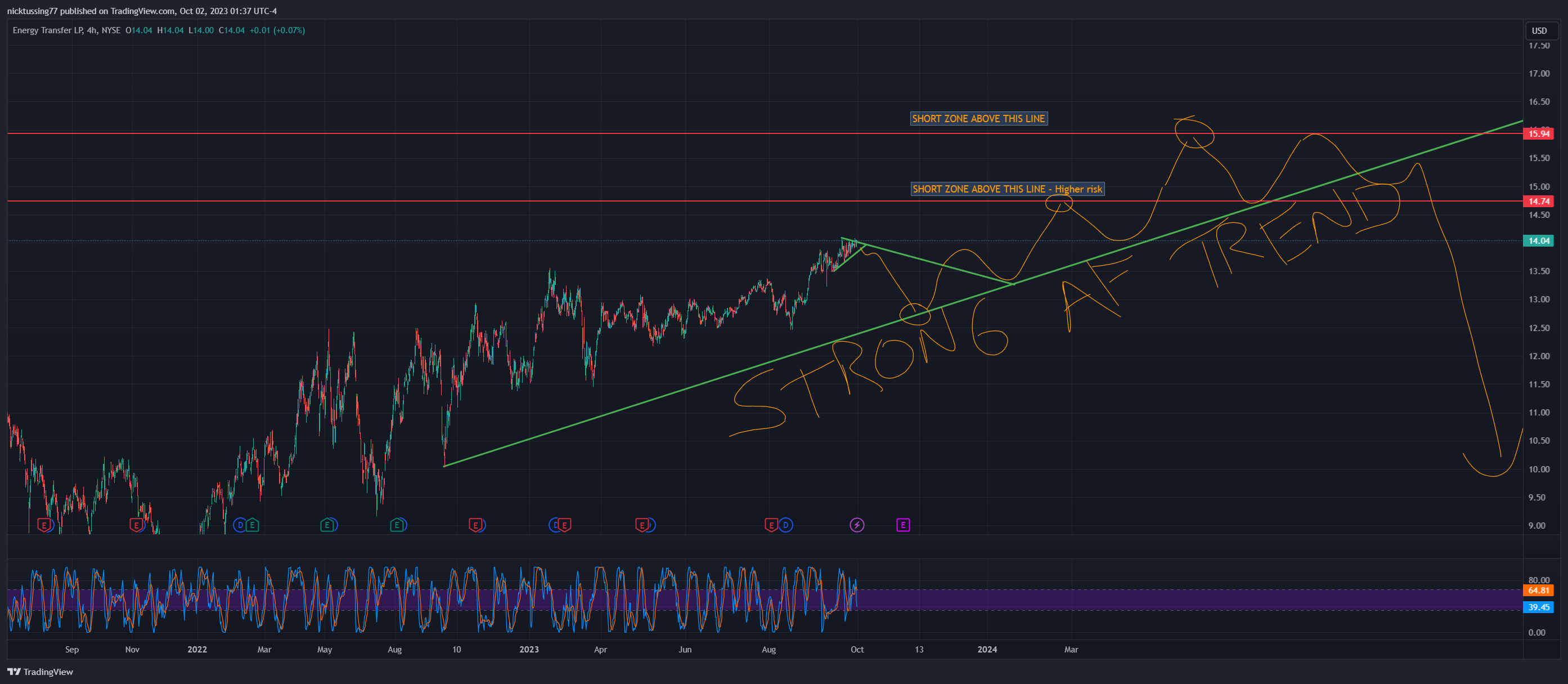Click the purple lightning bolt marker at Oct

(x=857, y=525)
